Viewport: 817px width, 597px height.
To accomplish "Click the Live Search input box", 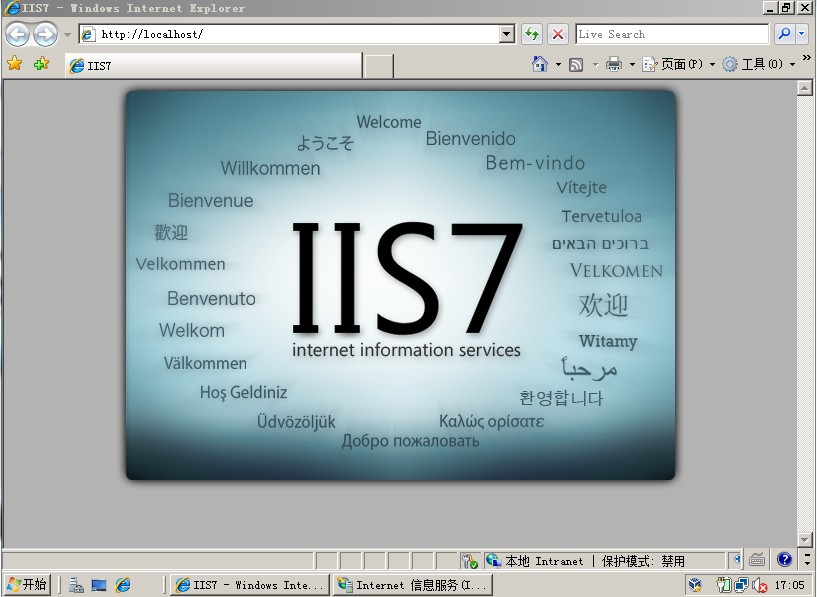I will (x=672, y=34).
